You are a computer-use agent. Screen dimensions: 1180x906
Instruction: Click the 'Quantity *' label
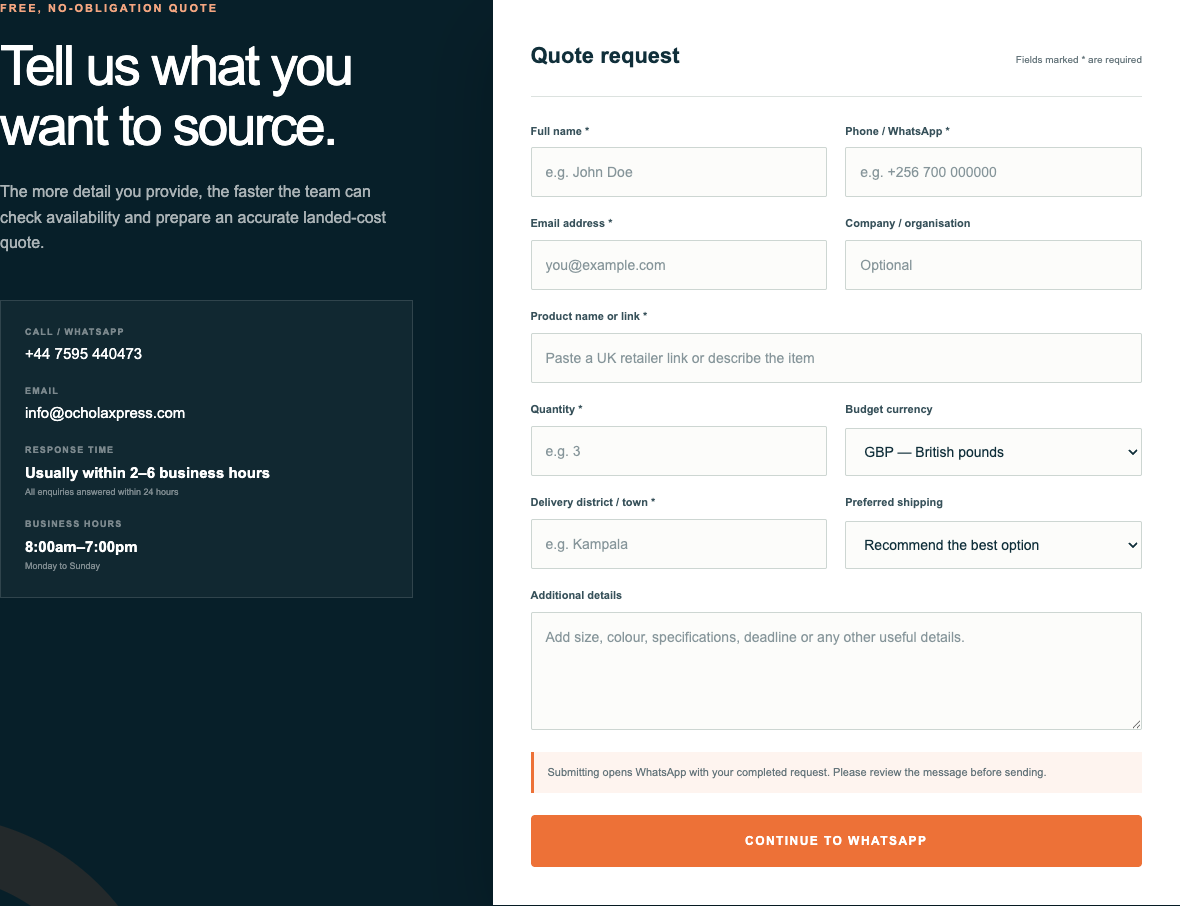556,409
